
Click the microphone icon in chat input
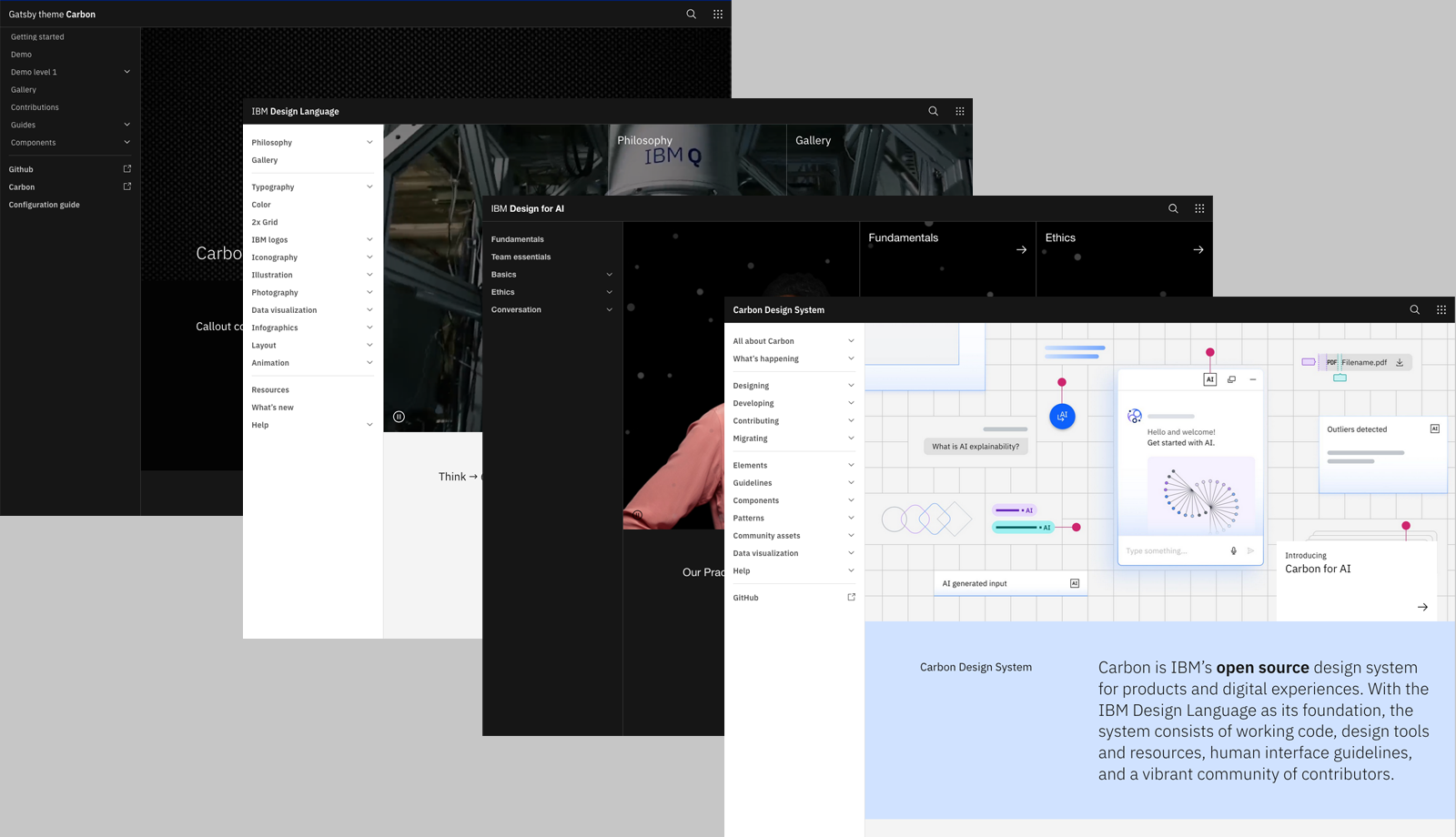1233,550
